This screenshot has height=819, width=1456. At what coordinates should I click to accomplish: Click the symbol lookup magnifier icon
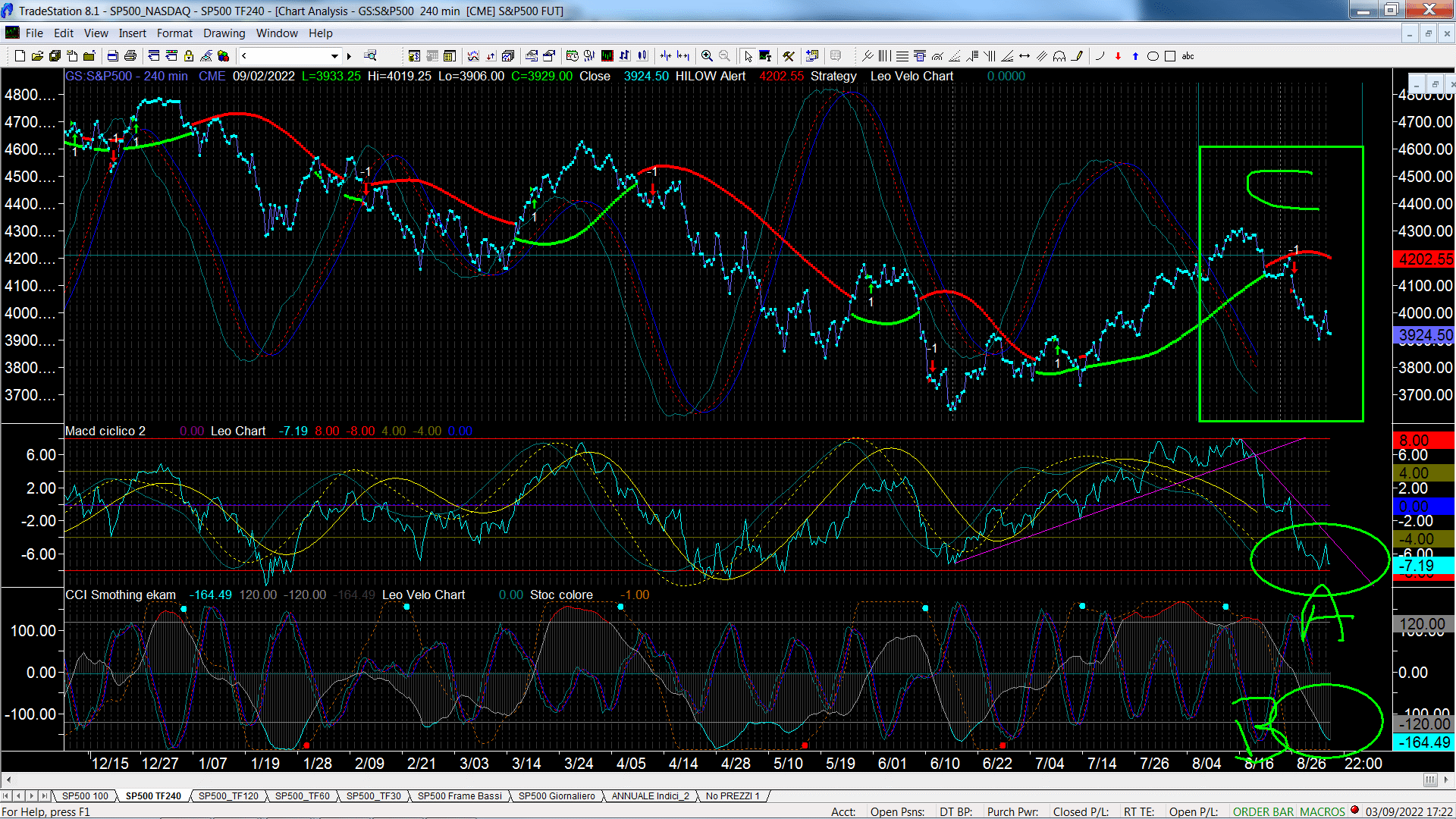370,55
